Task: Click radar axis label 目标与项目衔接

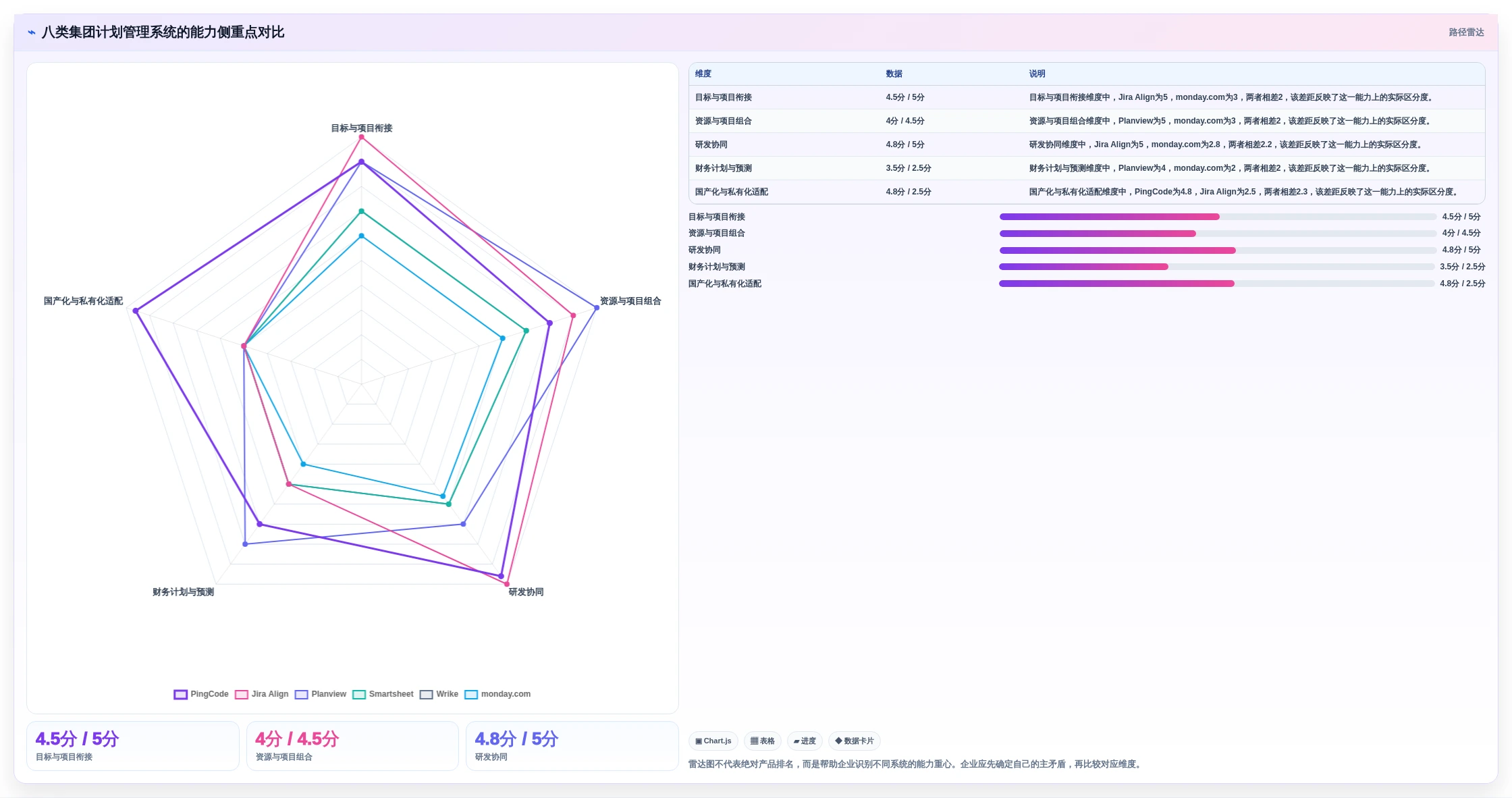Action: (361, 128)
